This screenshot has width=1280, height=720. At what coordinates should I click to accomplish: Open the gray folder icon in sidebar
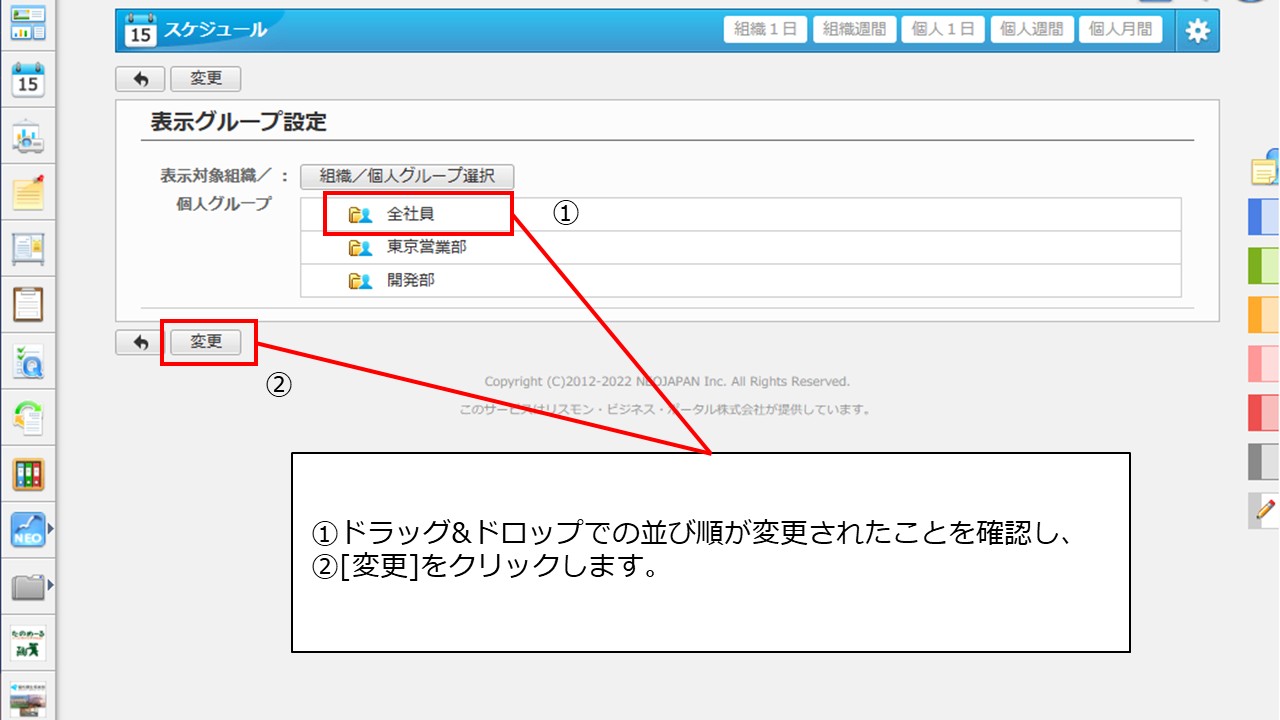tap(28, 587)
